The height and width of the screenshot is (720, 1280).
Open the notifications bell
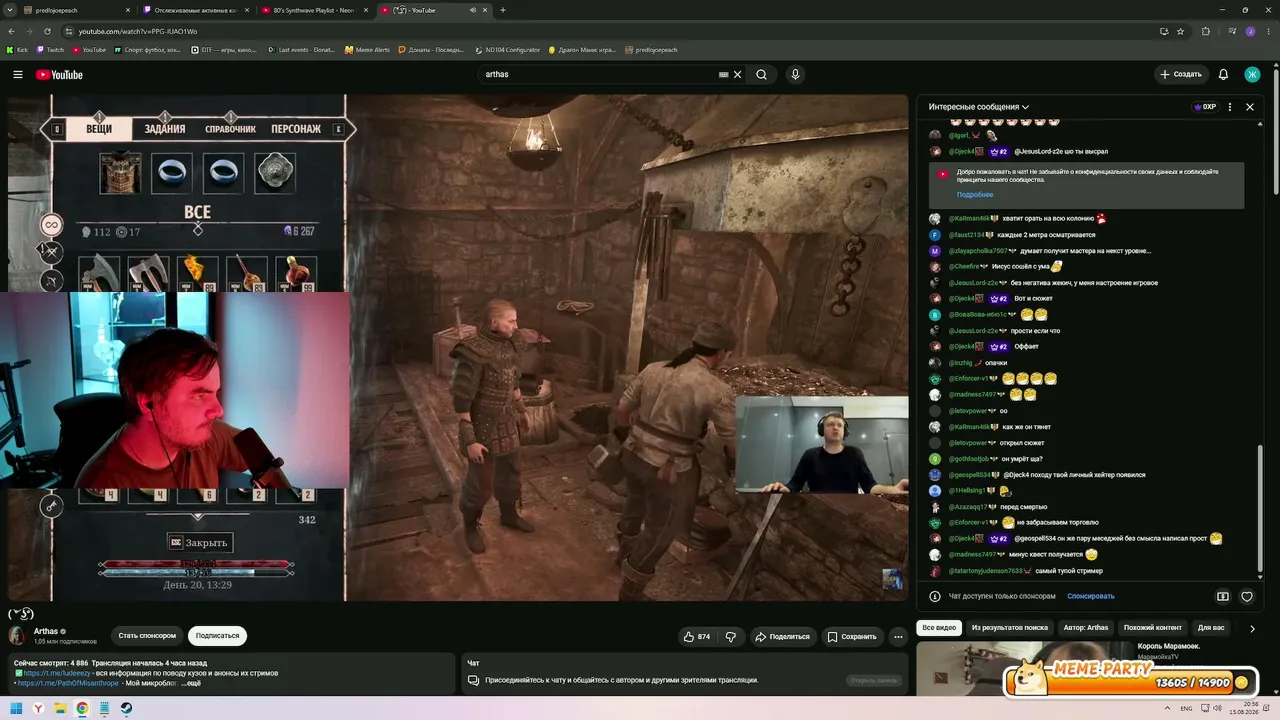point(1223,75)
